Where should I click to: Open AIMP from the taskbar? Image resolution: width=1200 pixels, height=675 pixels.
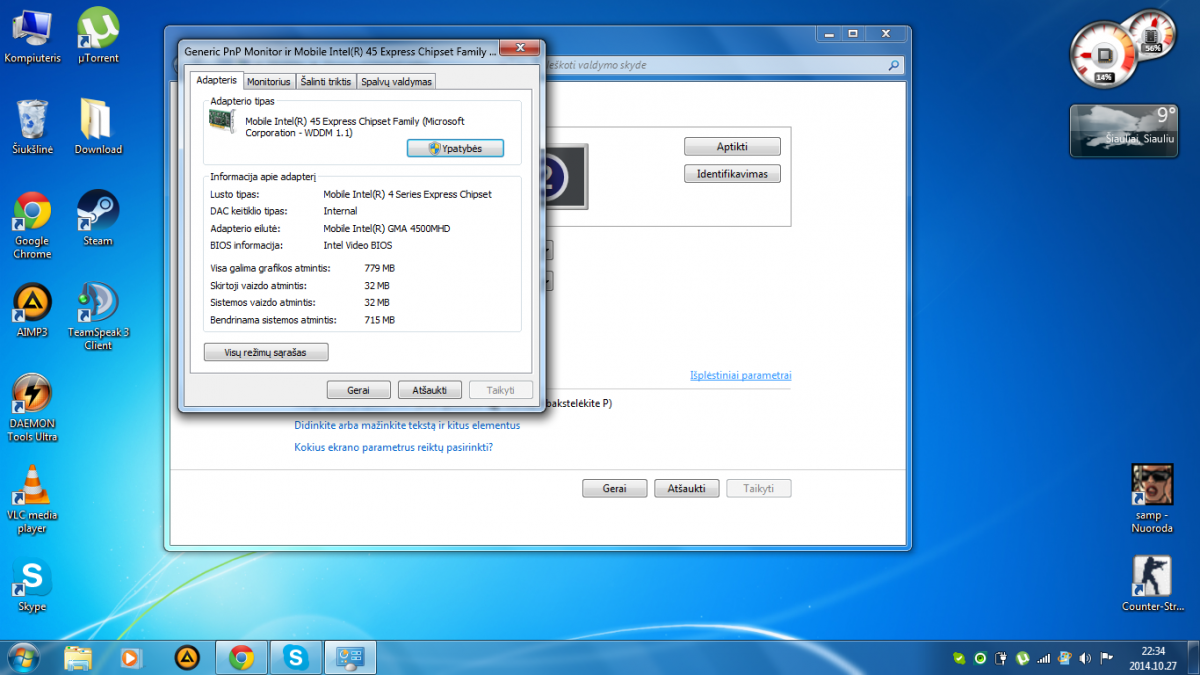coord(186,657)
